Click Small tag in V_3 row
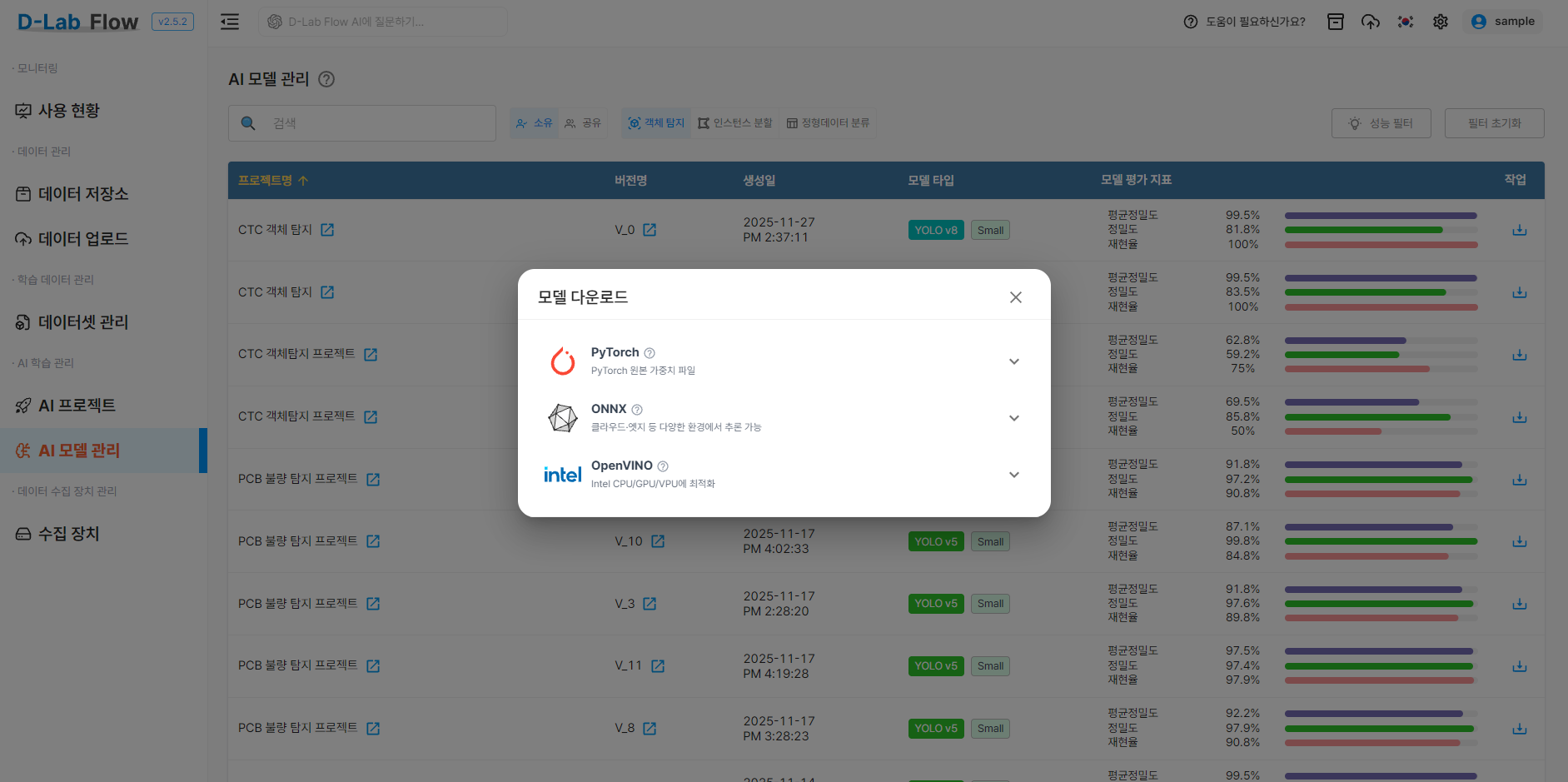The width and height of the screenshot is (1568, 782). (x=990, y=604)
